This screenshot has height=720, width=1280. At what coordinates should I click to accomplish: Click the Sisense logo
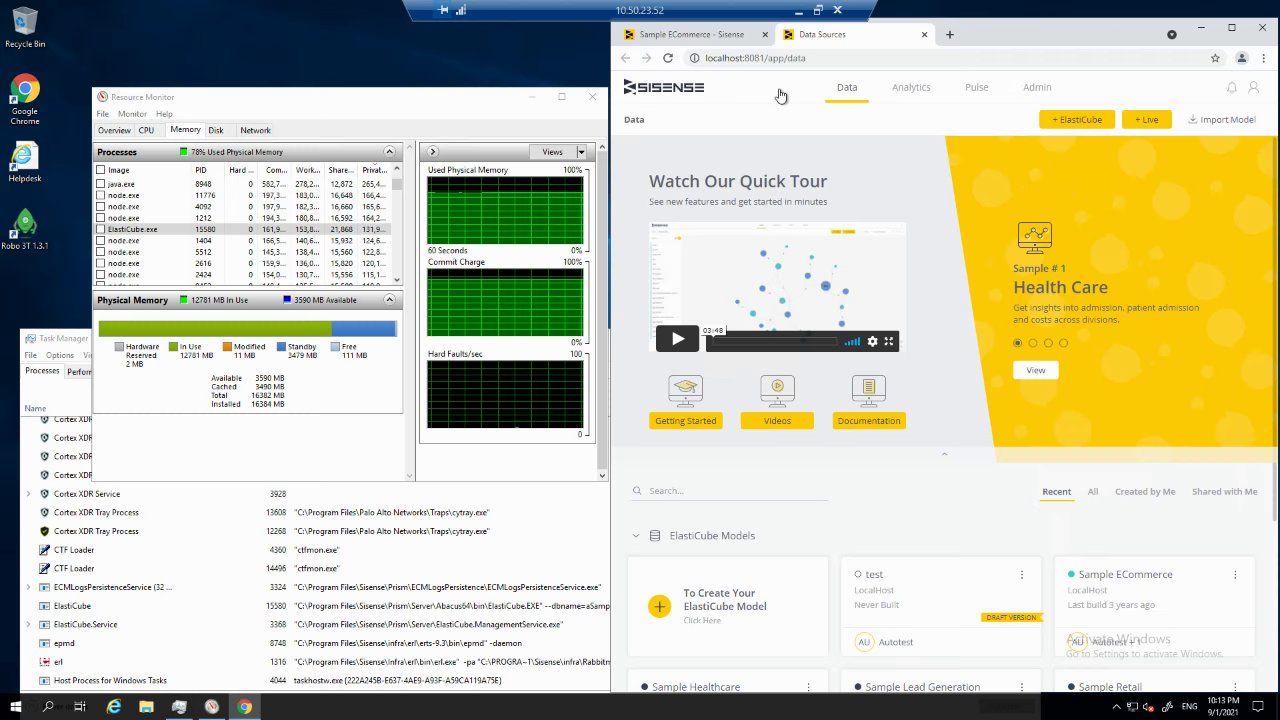[x=664, y=87]
